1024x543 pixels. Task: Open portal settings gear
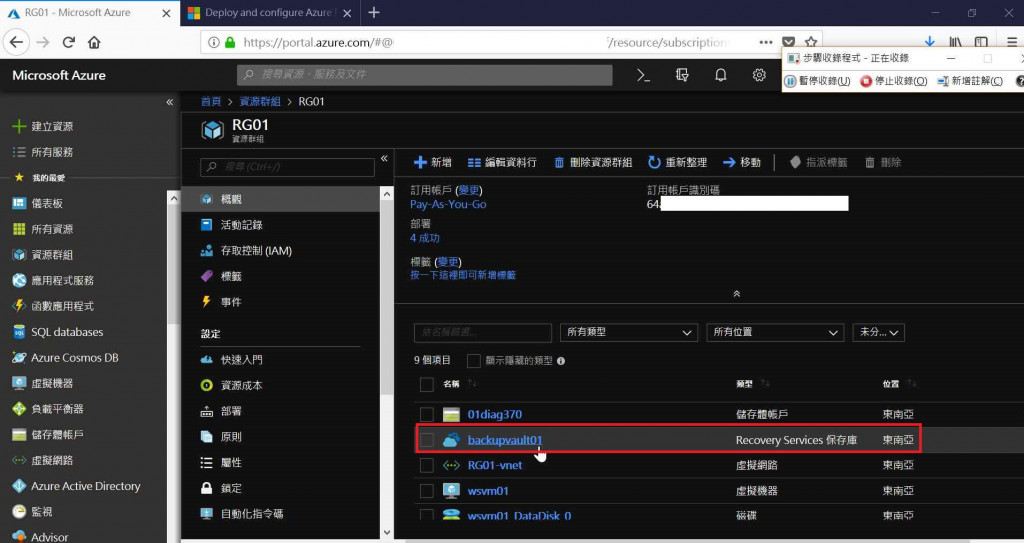pyautogui.click(x=759, y=75)
